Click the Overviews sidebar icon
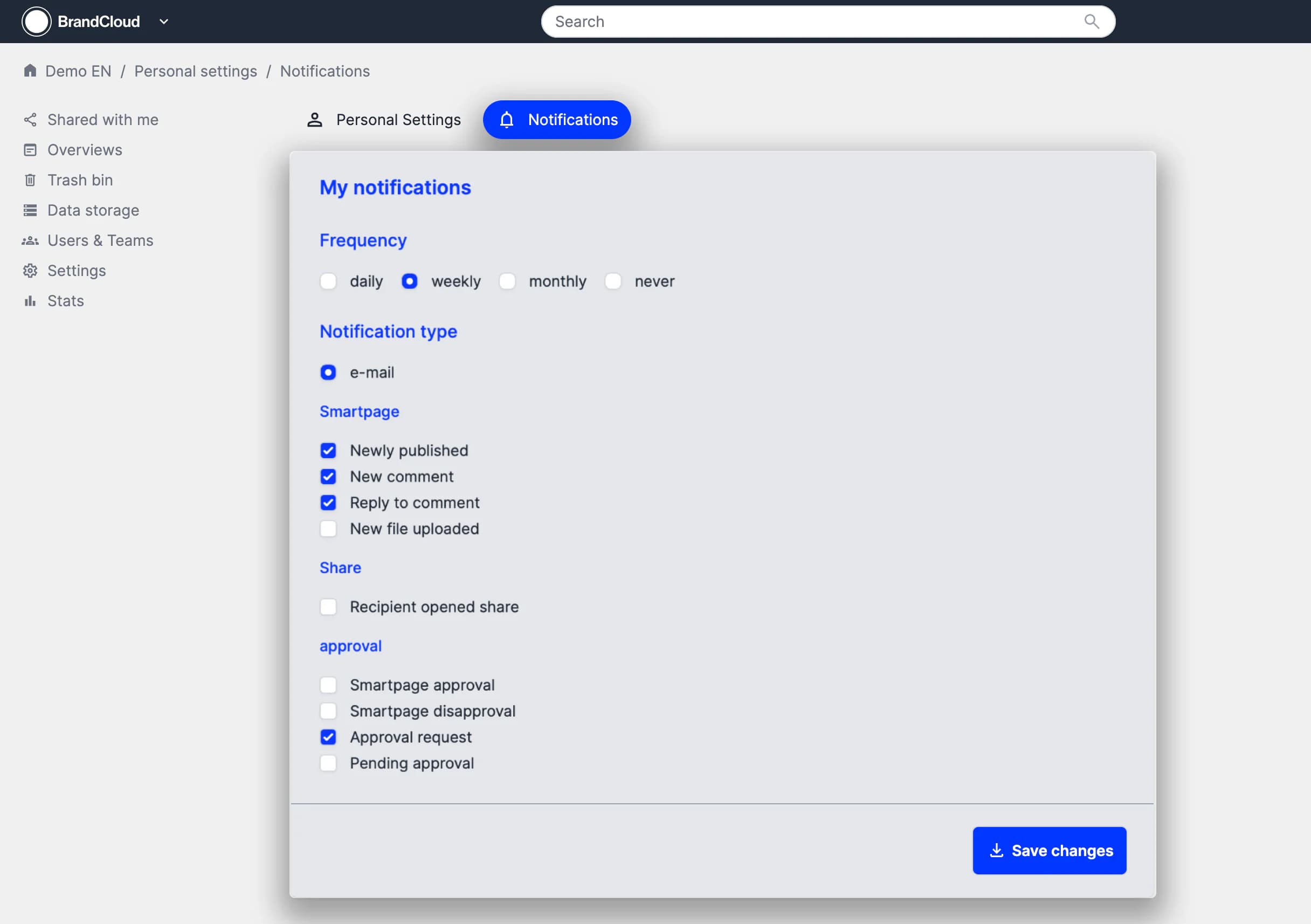The image size is (1311, 924). click(30, 150)
